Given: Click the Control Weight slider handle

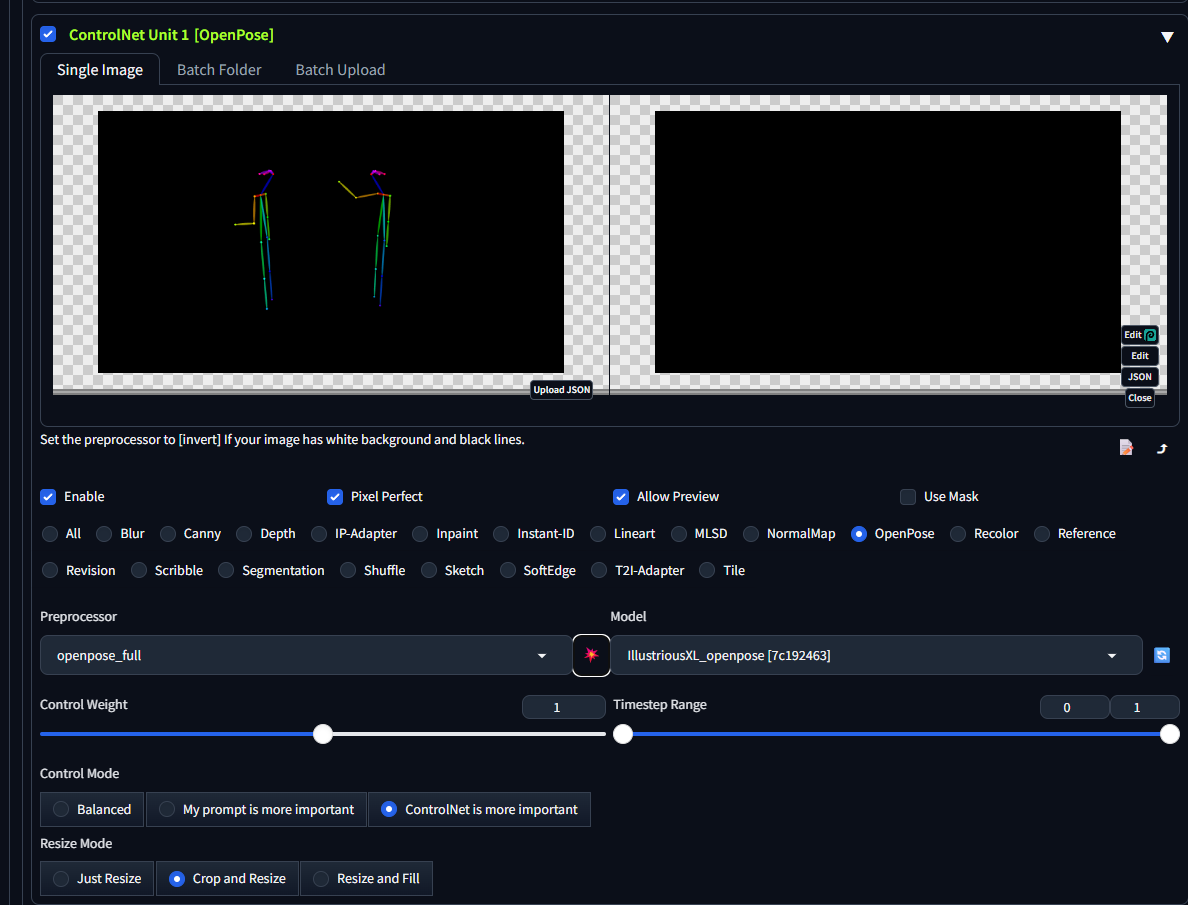Looking at the screenshot, I should [323, 734].
